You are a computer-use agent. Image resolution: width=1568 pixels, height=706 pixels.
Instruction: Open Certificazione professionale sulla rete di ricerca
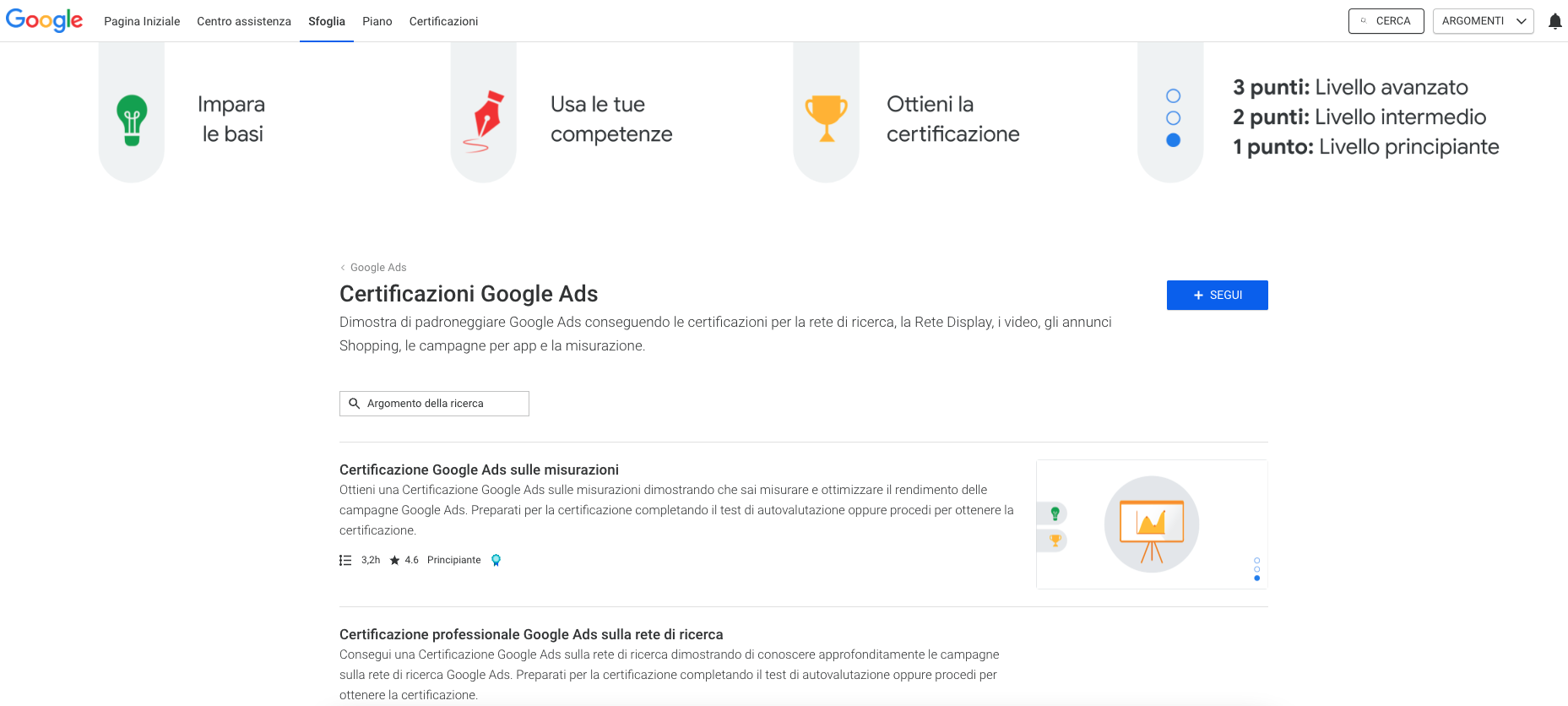tap(531, 634)
